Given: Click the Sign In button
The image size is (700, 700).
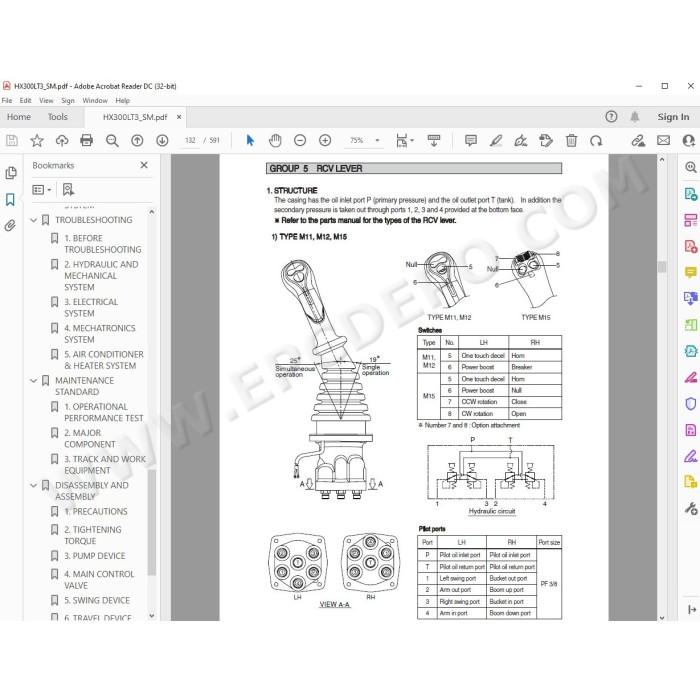Looking at the screenshot, I should pos(673,117).
